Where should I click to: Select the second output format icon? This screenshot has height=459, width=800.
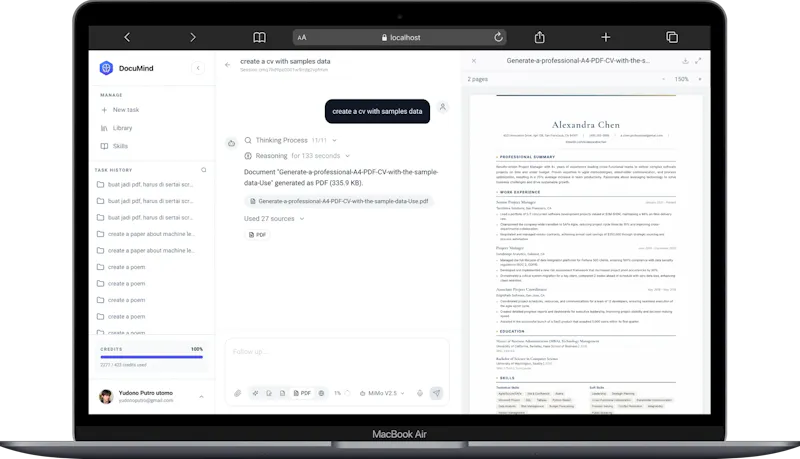click(269, 393)
